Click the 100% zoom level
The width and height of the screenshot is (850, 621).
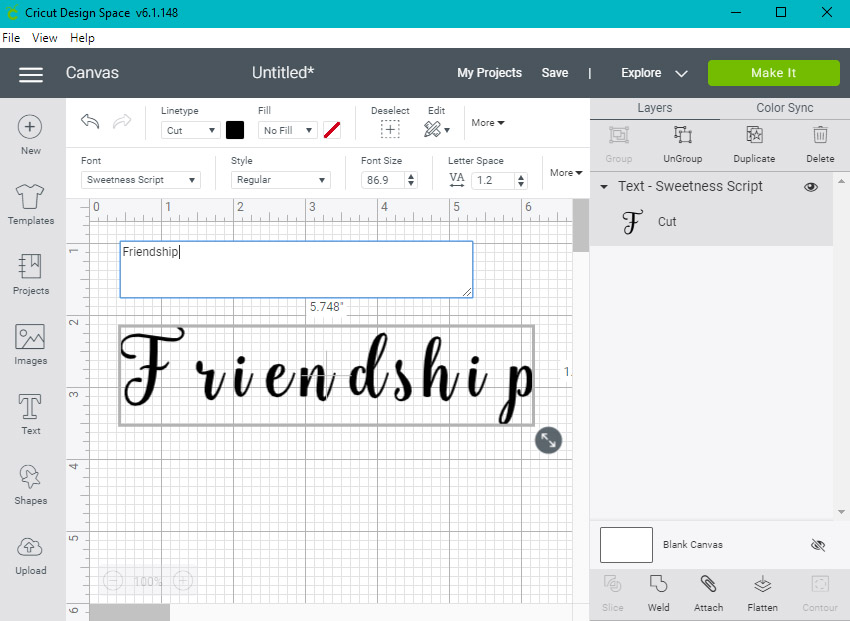click(147, 581)
